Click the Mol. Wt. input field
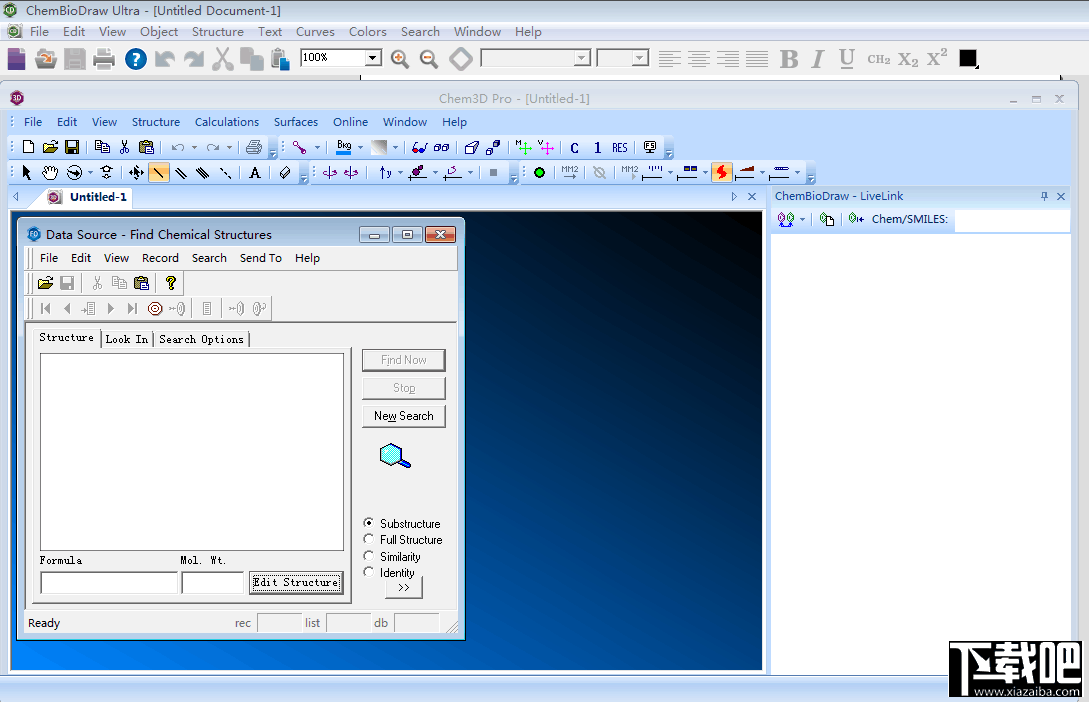Image resolution: width=1089 pixels, height=702 pixels. 213,583
